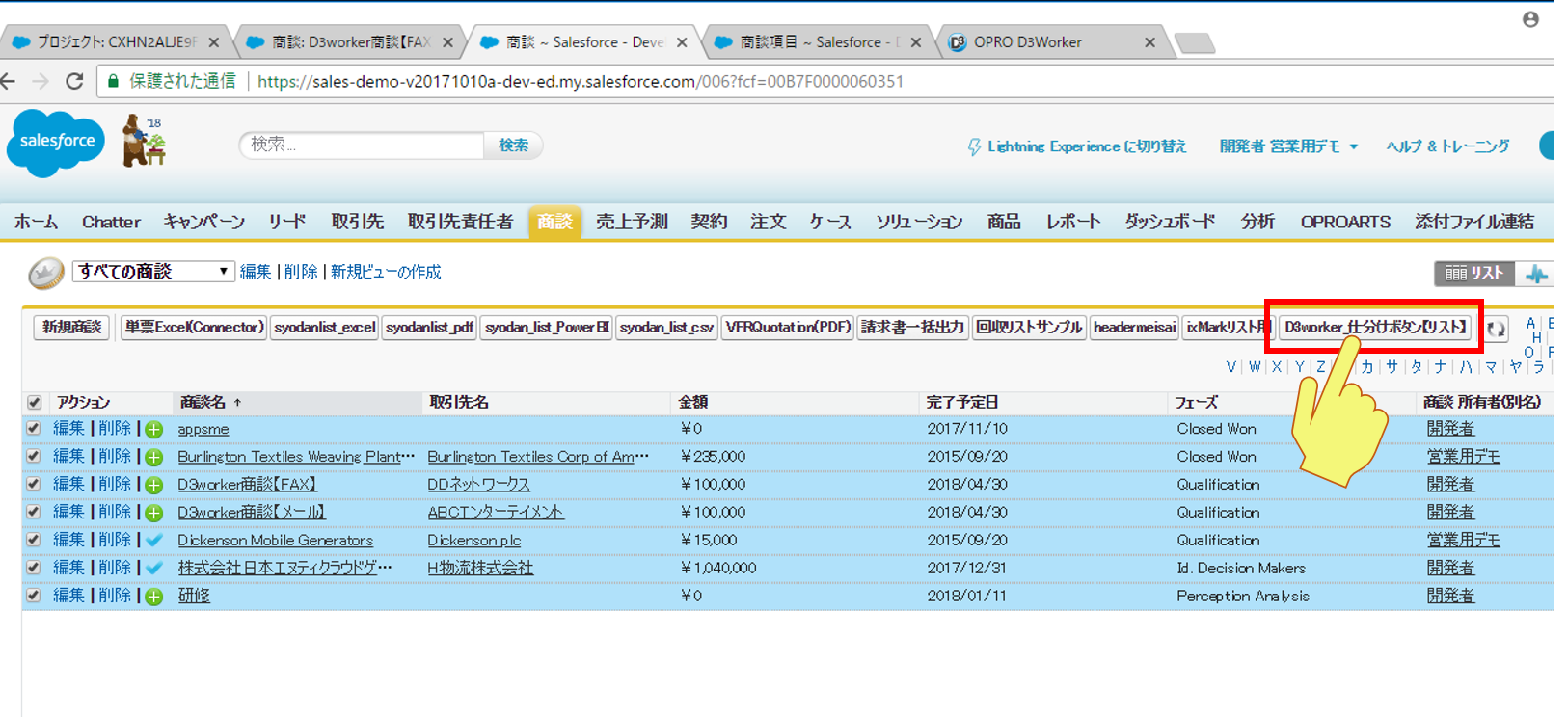
Task: Open the レポート tab
Action: (x=1073, y=222)
